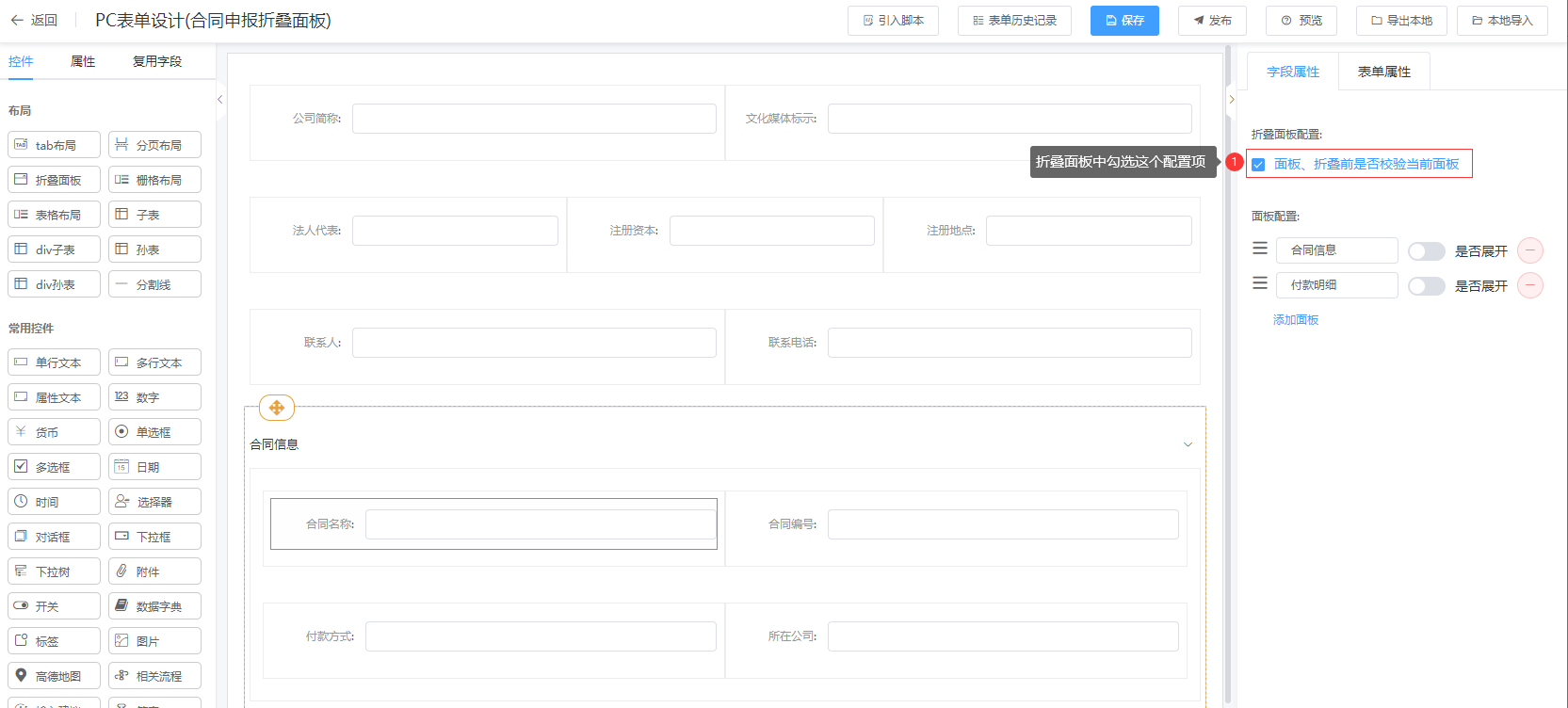Pick the 开关 switch control

54,606
